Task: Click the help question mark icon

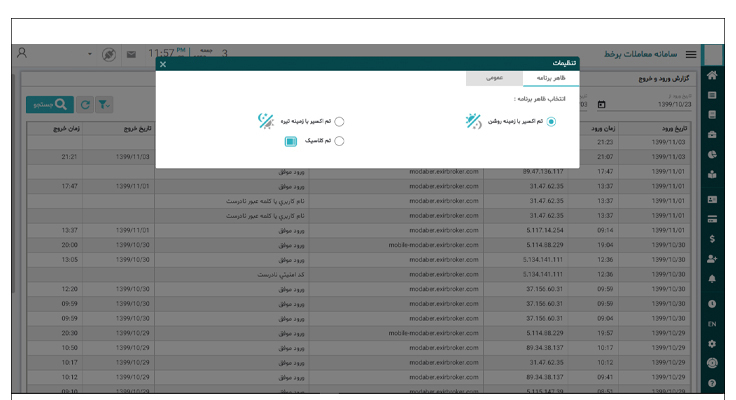Action: 712,383
